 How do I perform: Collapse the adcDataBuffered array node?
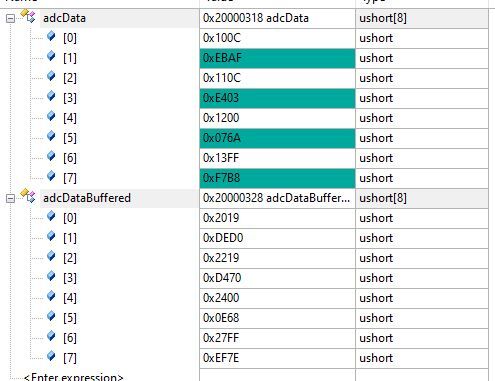tap(10, 198)
